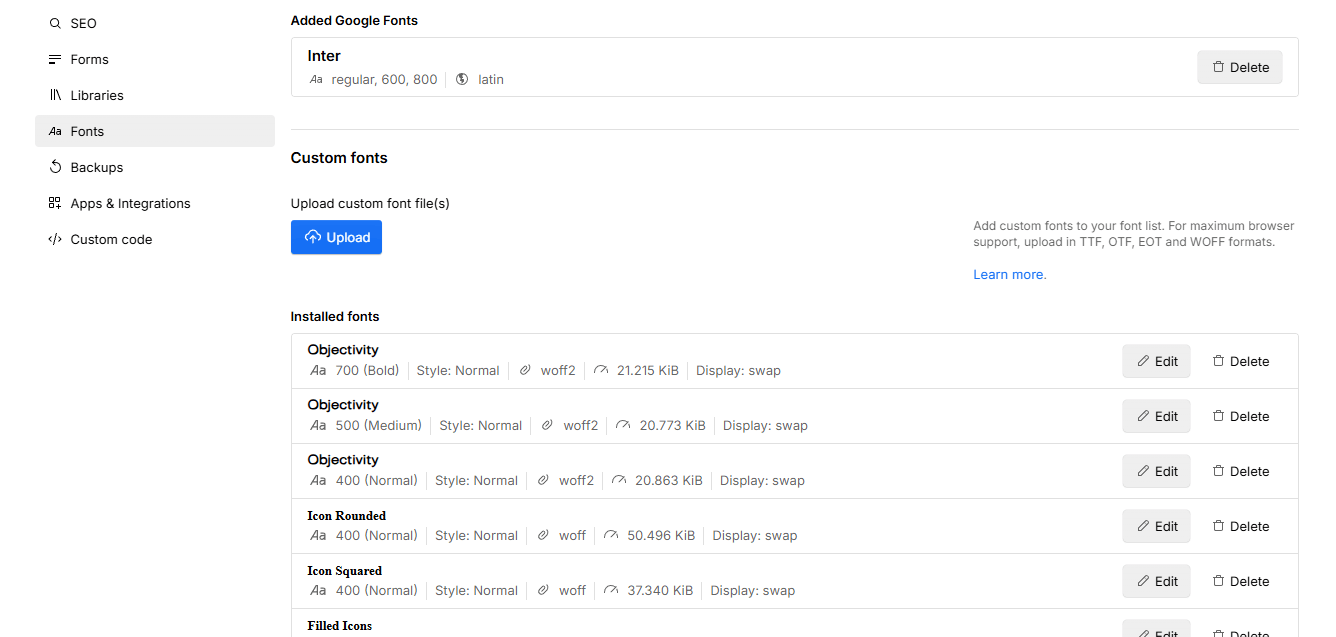This screenshot has width=1336, height=637.
Task: Delete the Icon Rounded font
Action: pyautogui.click(x=1240, y=526)
